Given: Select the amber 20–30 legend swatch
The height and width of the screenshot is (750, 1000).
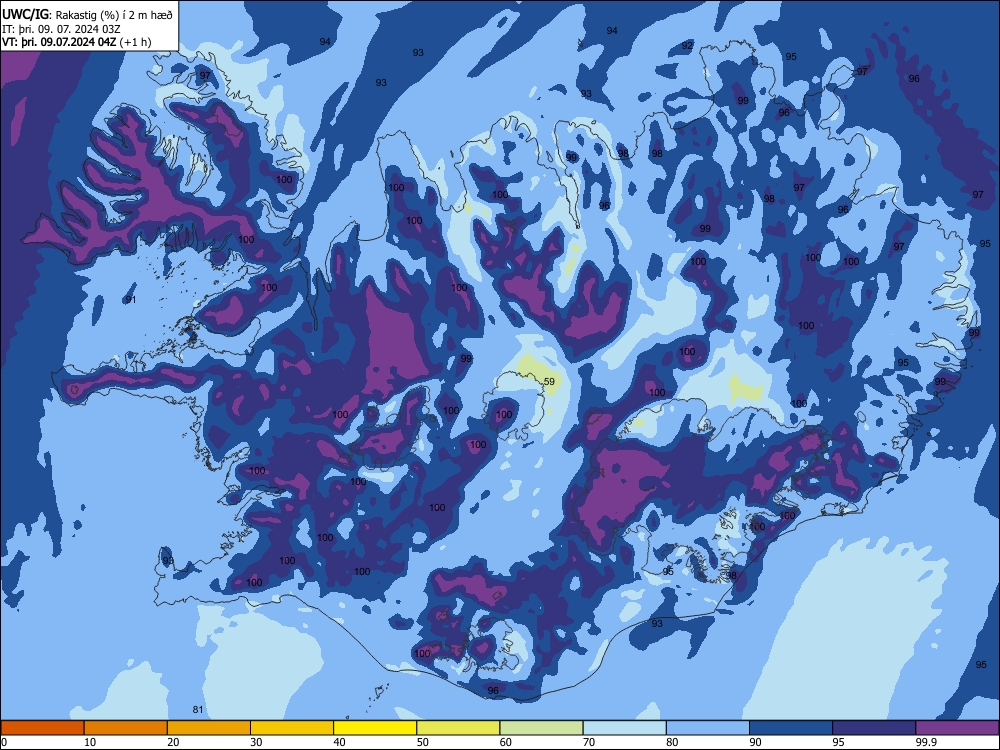Looking at the screenshot, I should pyautogui.click(x=209, y=728).
